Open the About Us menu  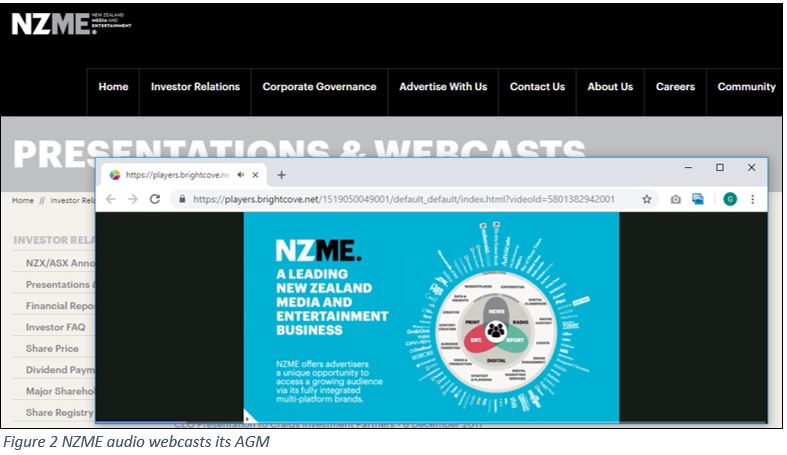pyautogui.click(x=610, y=87)
